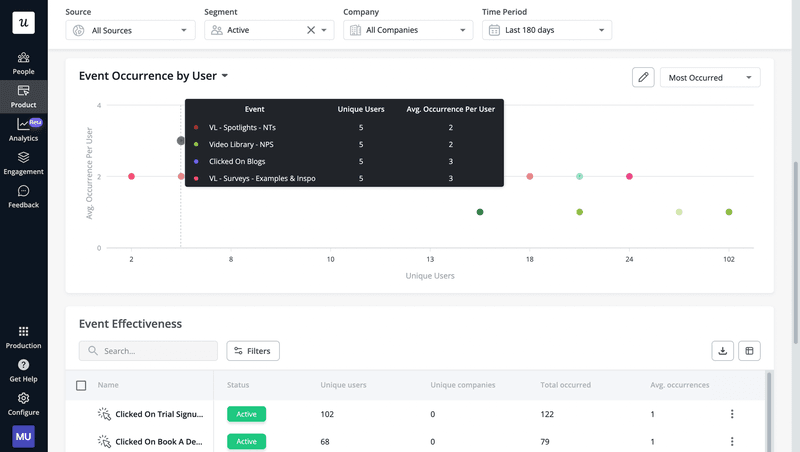Focus the Search events input field
This screenshot has width=800, height=452.
148,351
